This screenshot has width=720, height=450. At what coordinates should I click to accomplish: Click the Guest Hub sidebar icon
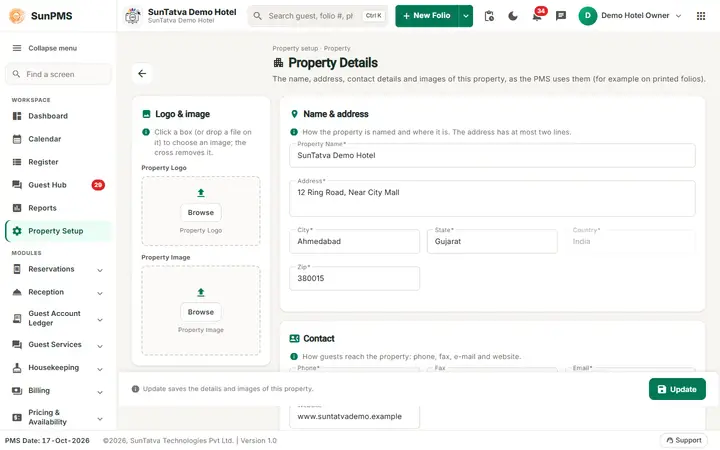17,185
